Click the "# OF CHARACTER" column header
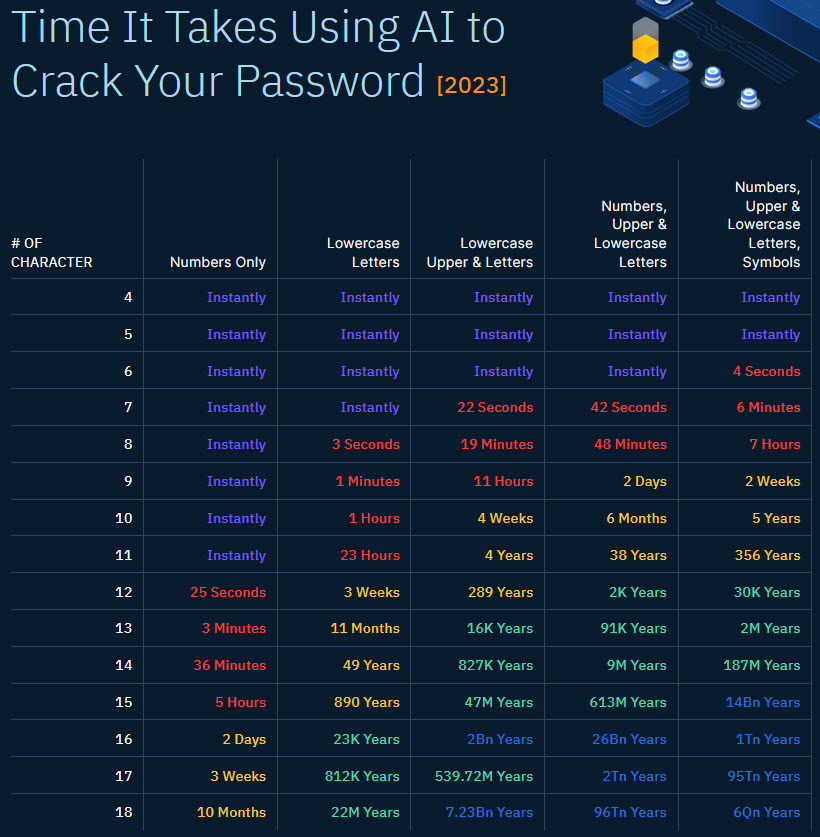The image size is (820, 837). point(52,252)
